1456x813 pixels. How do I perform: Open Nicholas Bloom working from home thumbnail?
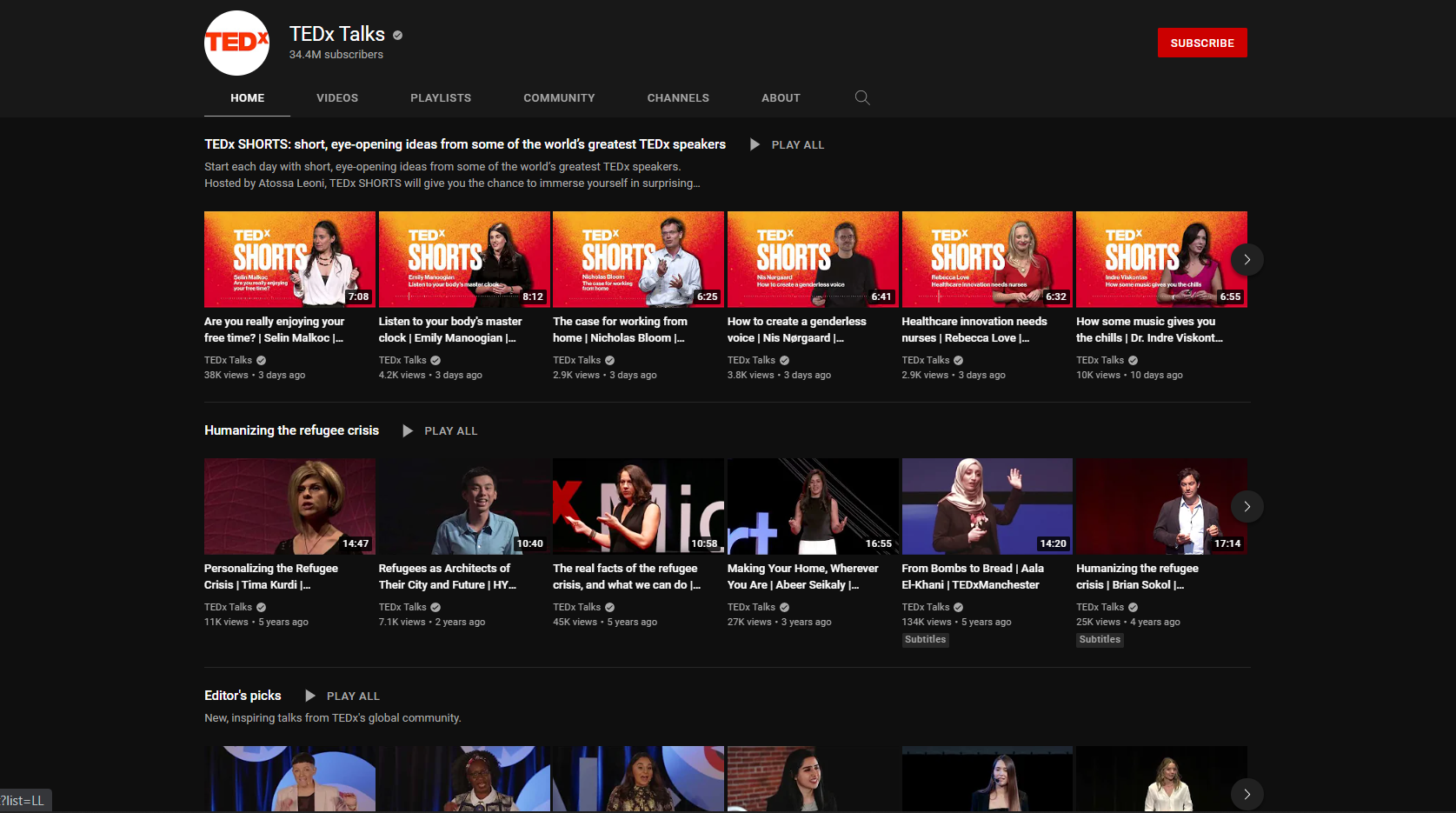638,259
